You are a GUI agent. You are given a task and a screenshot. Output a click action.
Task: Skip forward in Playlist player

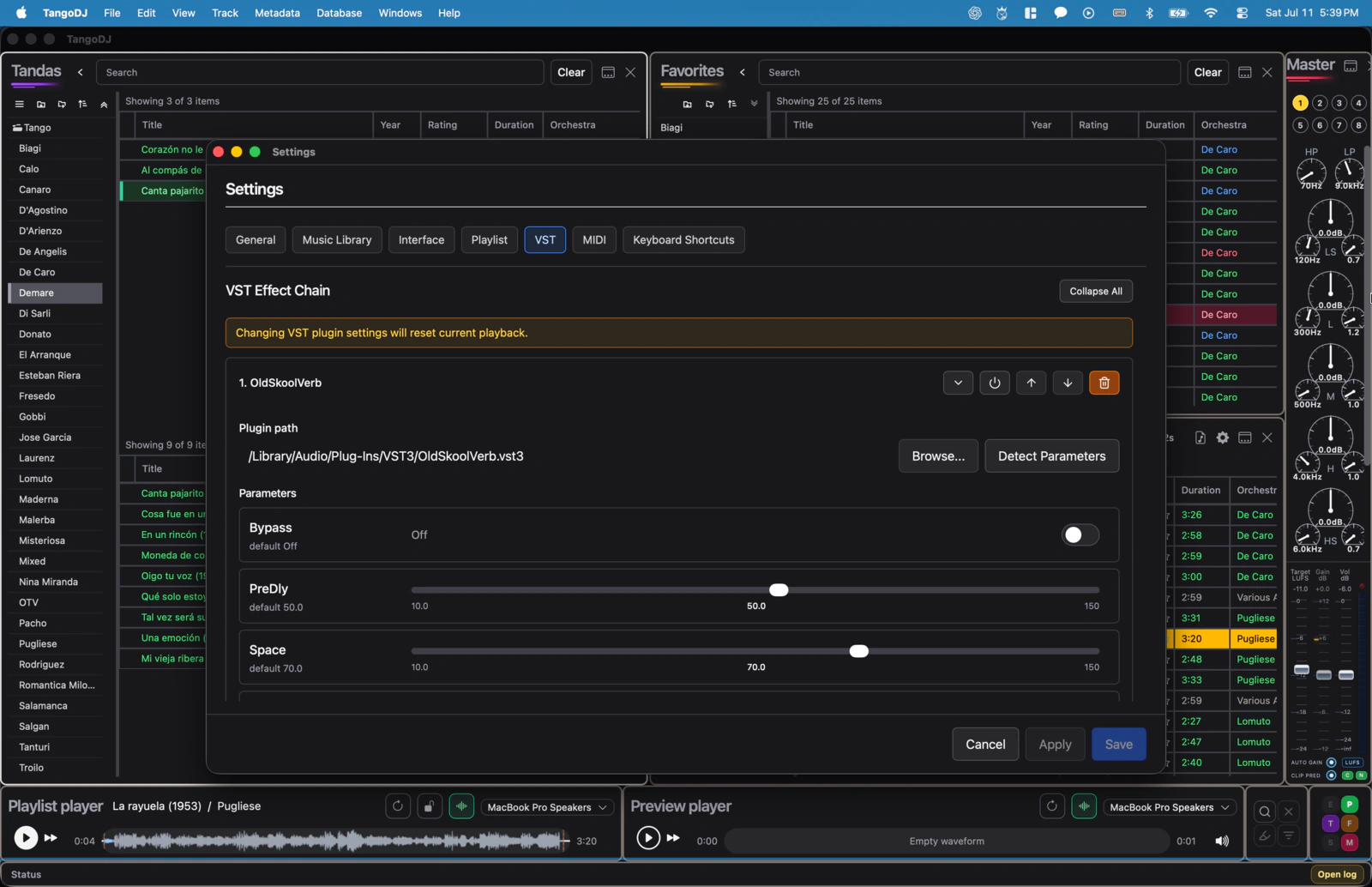point(51,838)
